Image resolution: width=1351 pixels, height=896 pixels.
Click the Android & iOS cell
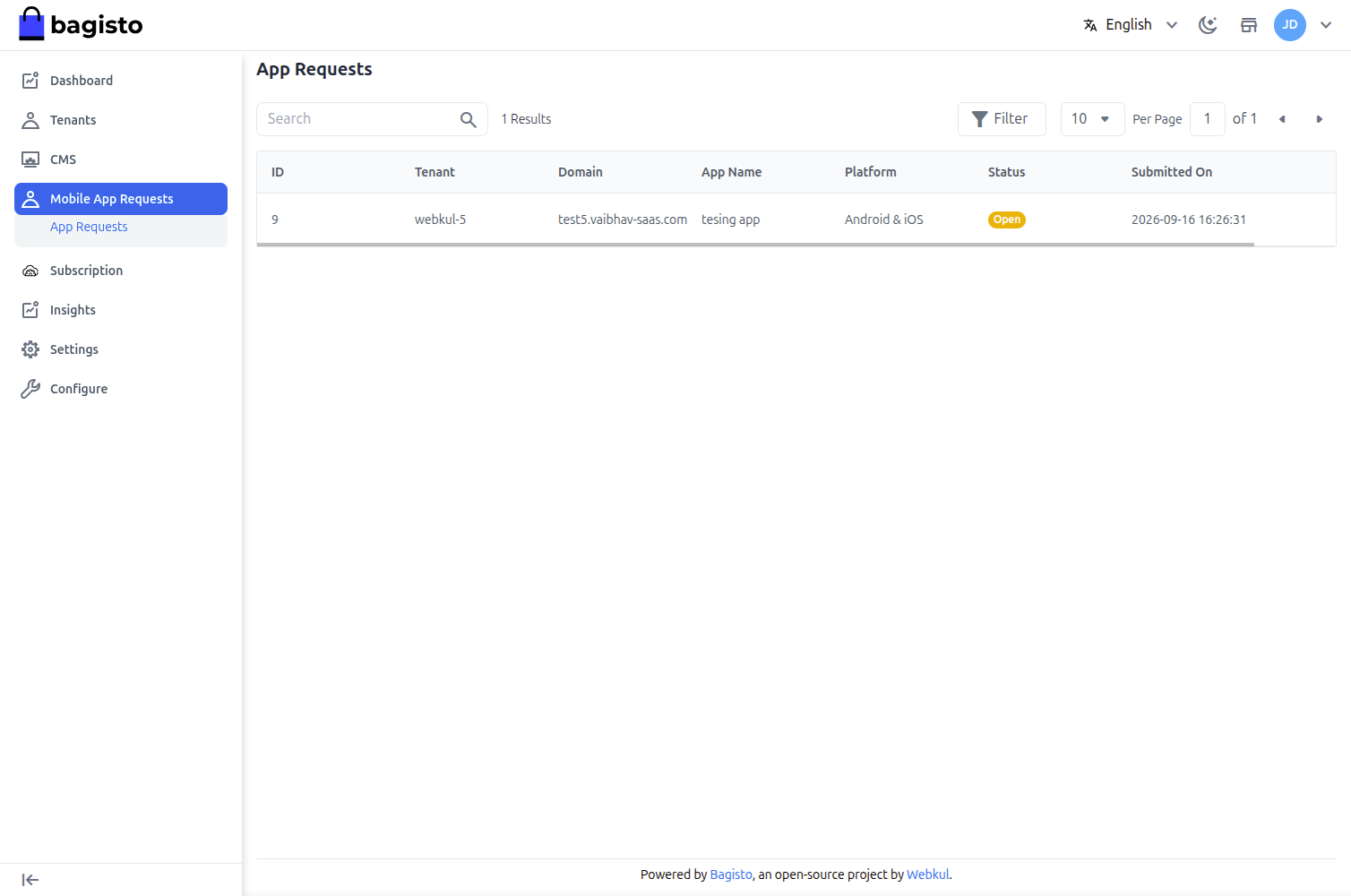point(884,220)
